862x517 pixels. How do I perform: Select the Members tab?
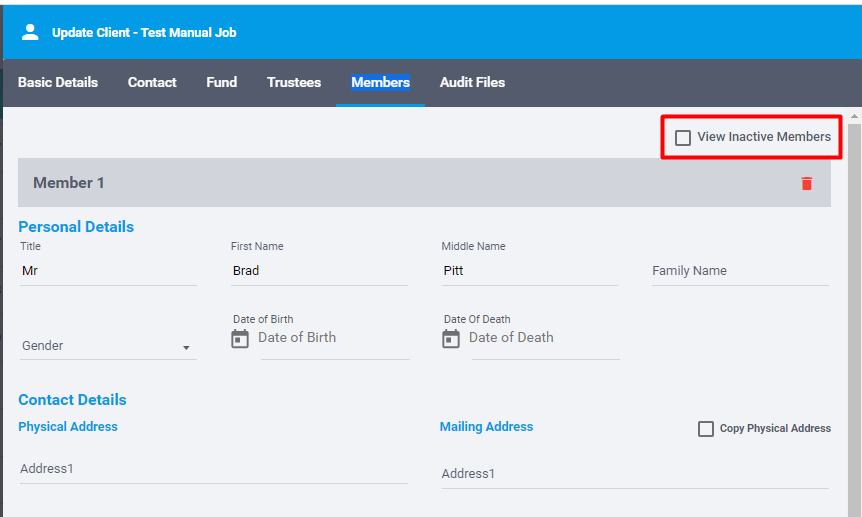(380, 82)
